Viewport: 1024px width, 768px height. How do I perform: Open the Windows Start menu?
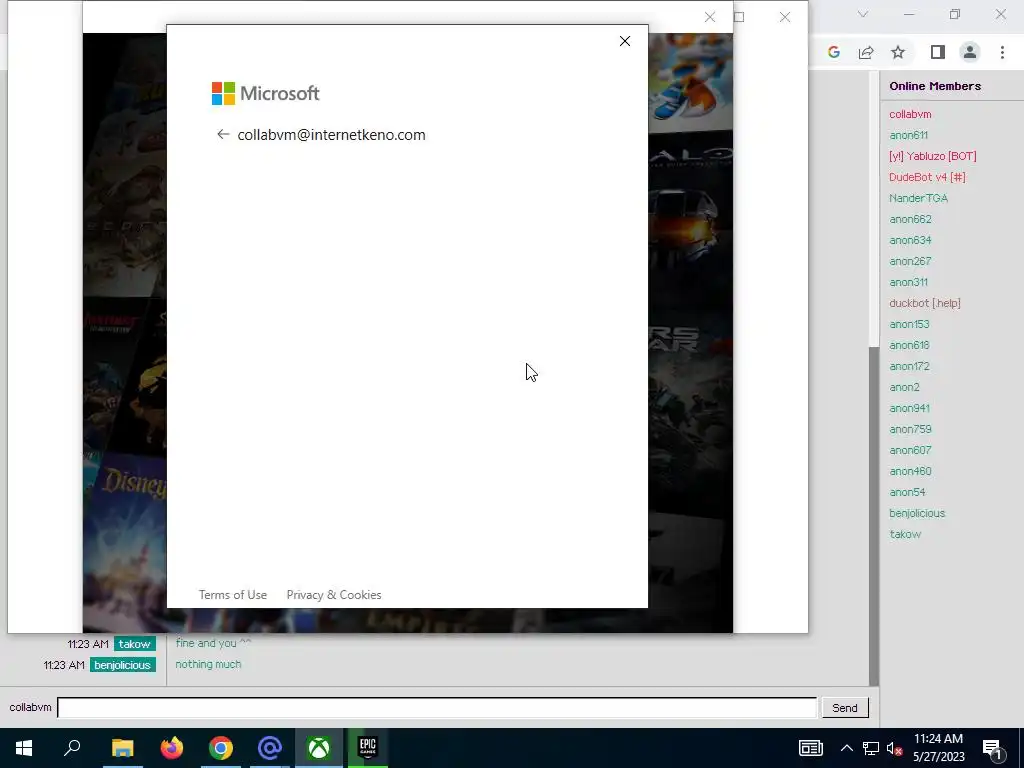pos(24,748)
